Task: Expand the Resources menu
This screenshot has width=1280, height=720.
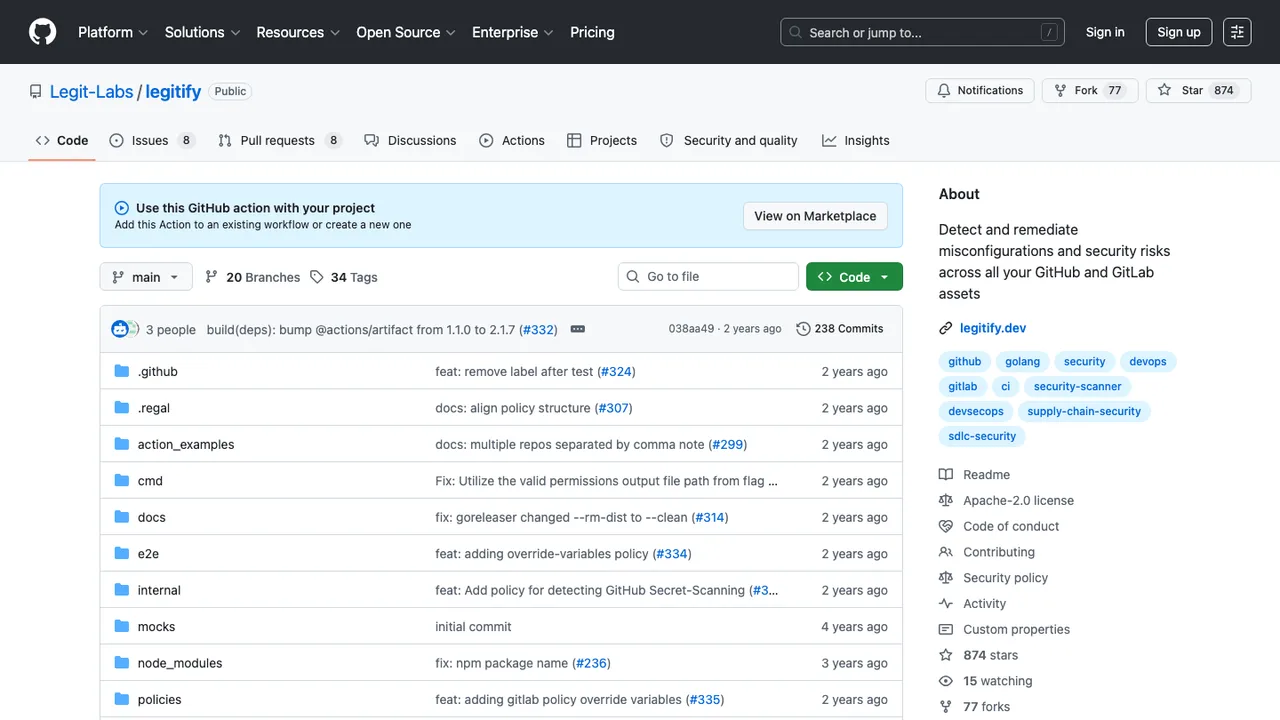Action: (298, 32)
